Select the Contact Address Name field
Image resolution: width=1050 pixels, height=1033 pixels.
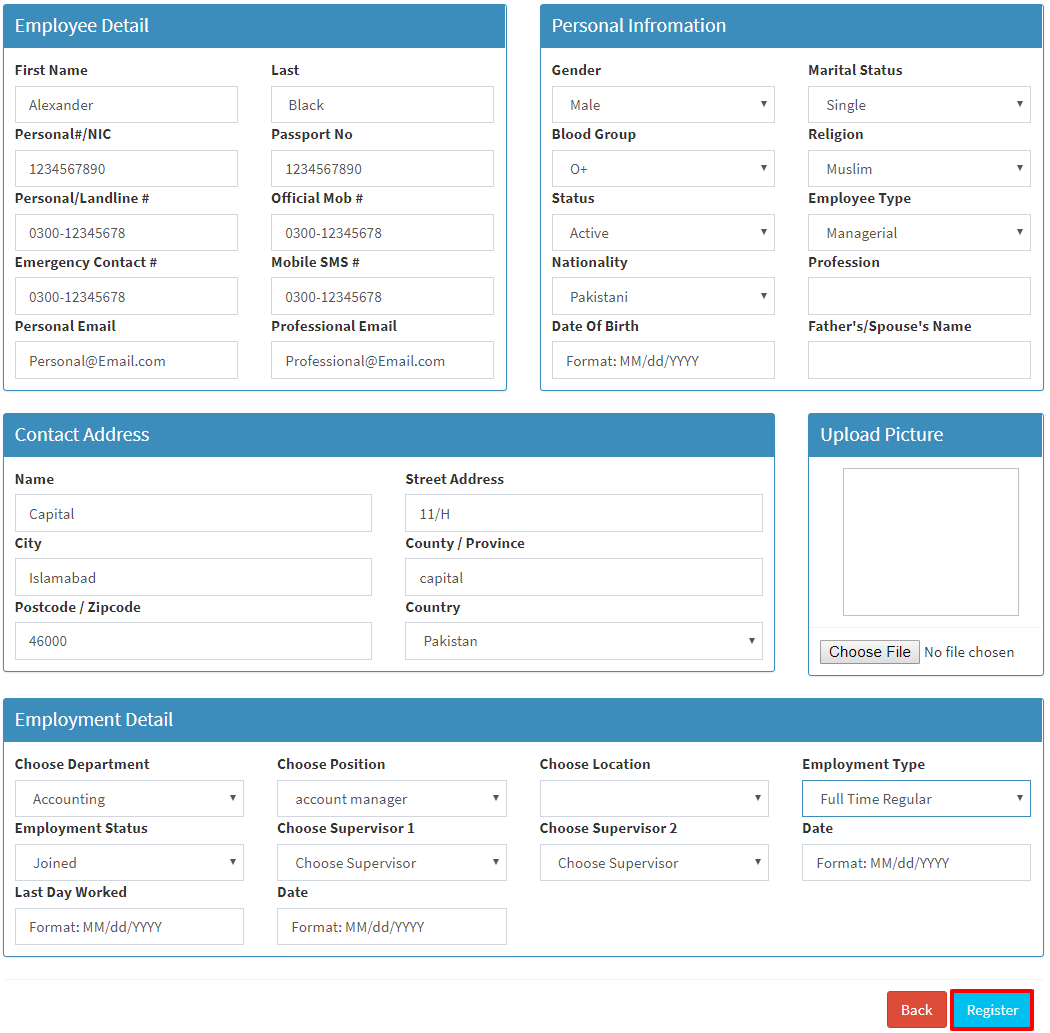[x=193, y=513]
